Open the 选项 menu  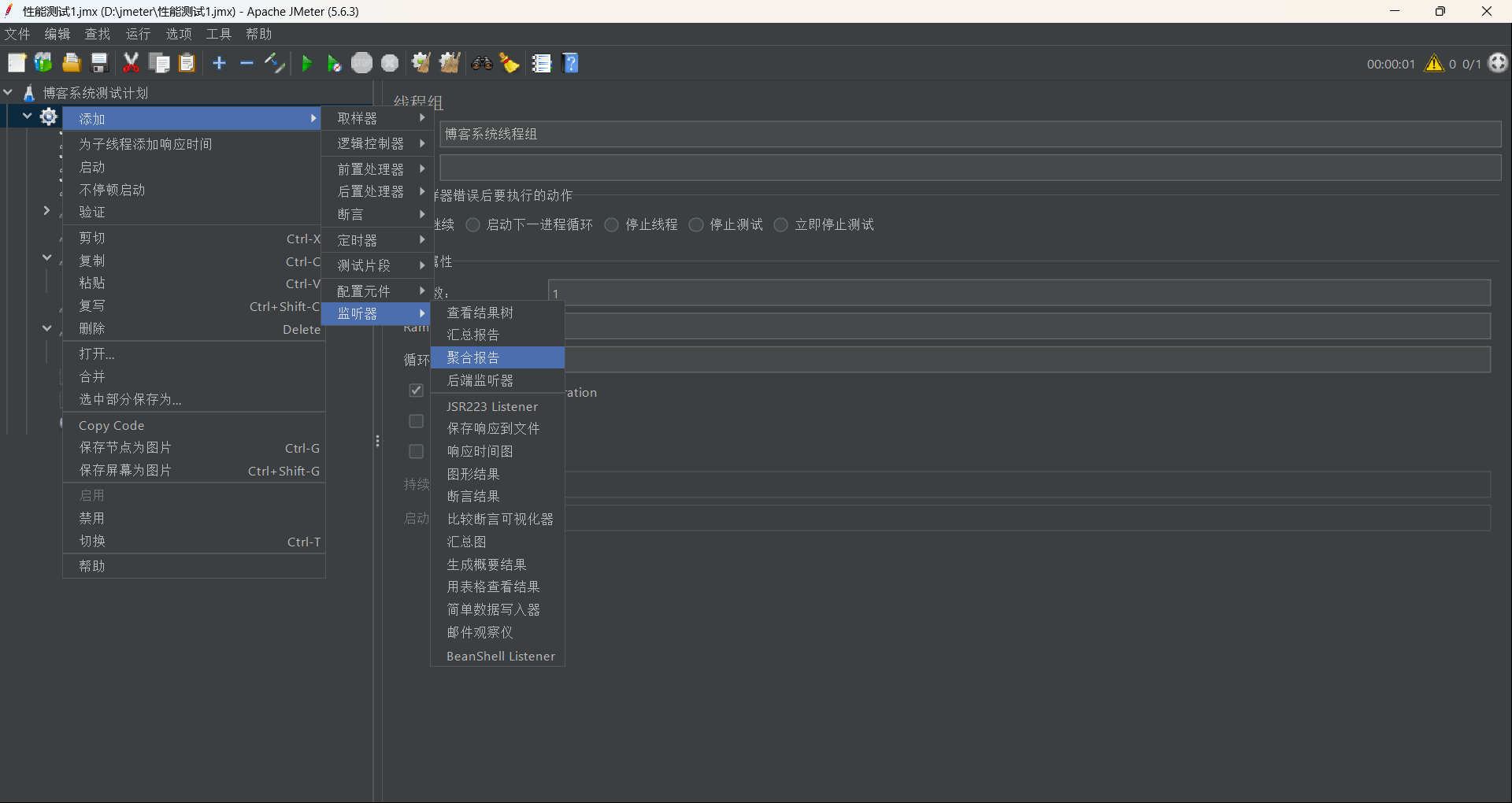point(179,34)
